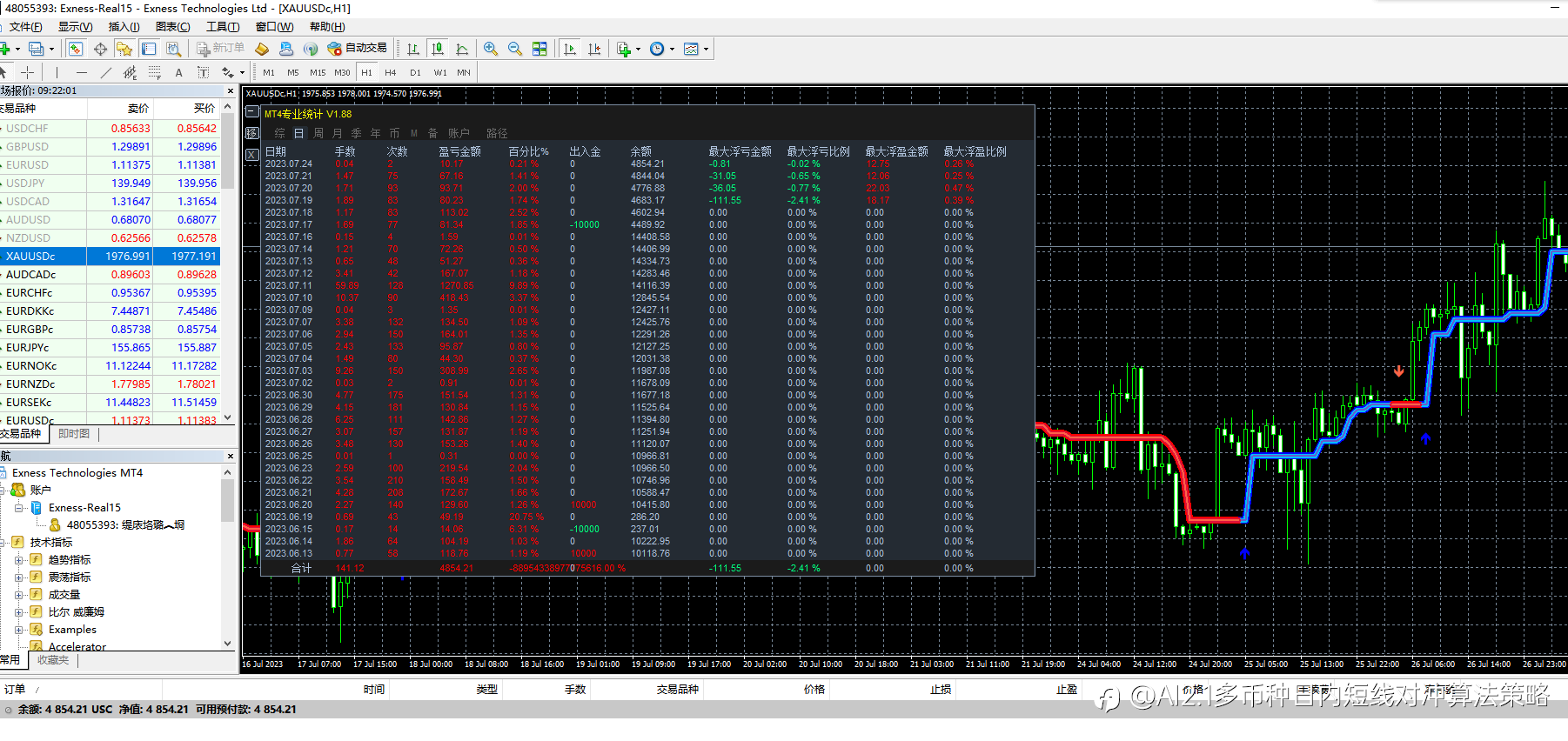Expand the 趋势指标 tree node
1568x741 pixels.
19,560
